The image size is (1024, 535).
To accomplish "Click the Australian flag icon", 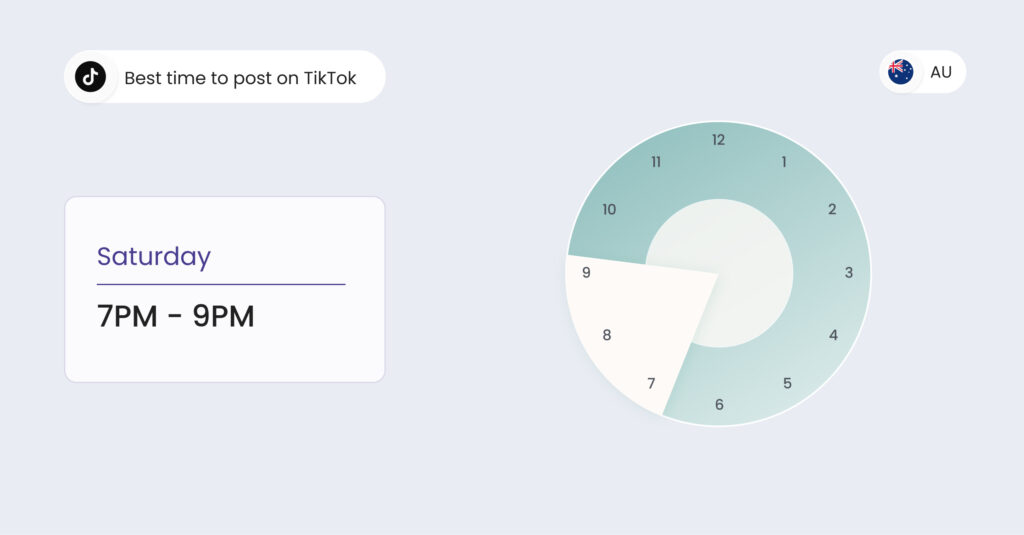I will point(900,72).
